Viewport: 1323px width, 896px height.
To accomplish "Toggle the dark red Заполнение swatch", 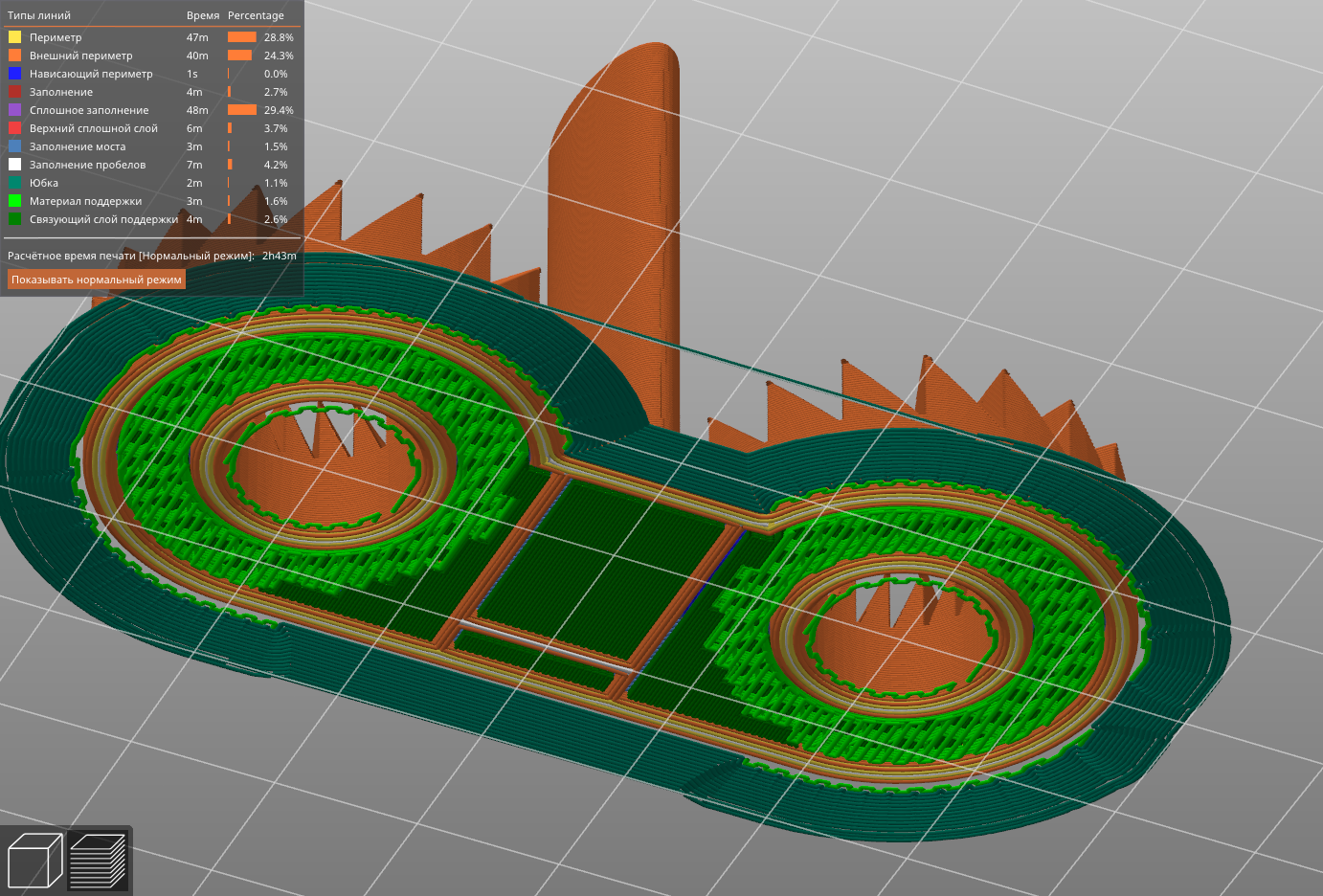I will tap(14, 92).
